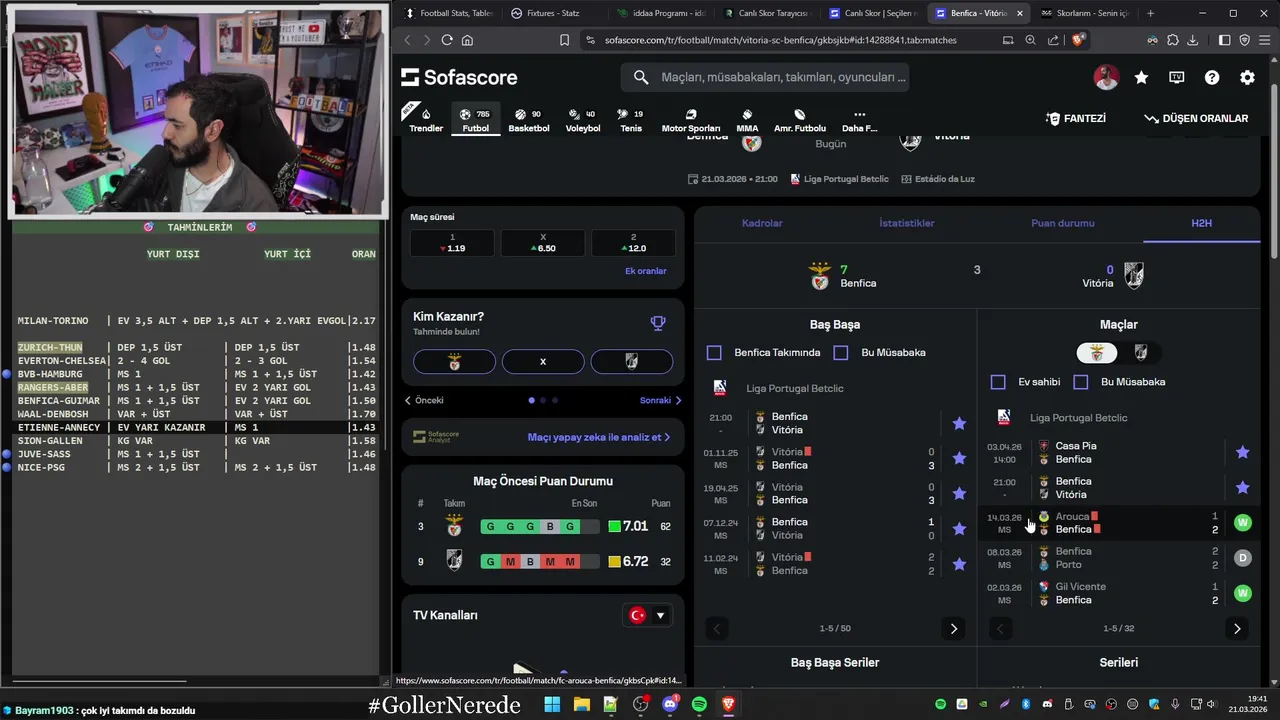Screen dimensions: 1280x720
Task: Click Vitória's yellow 6.72 rating badge
Action: point(629,562)
